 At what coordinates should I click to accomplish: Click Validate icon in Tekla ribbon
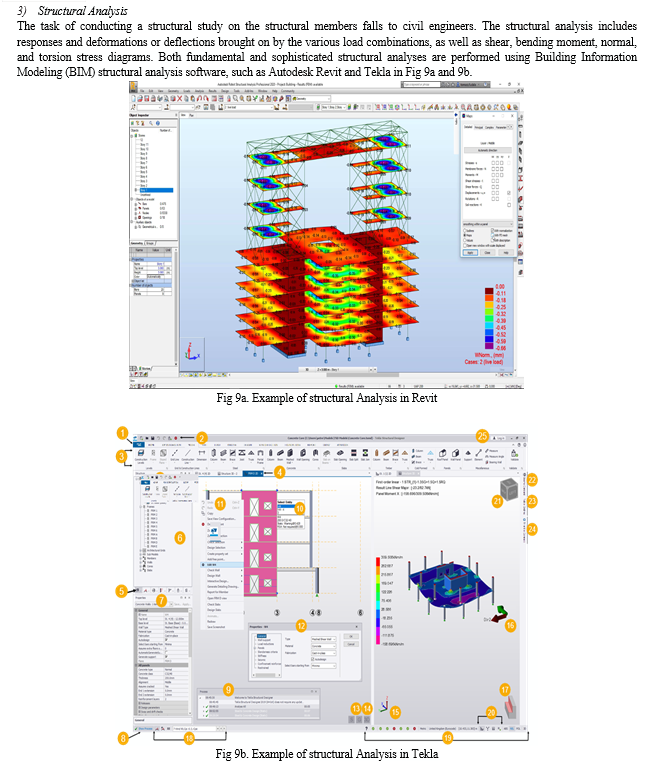coord(514,456)
